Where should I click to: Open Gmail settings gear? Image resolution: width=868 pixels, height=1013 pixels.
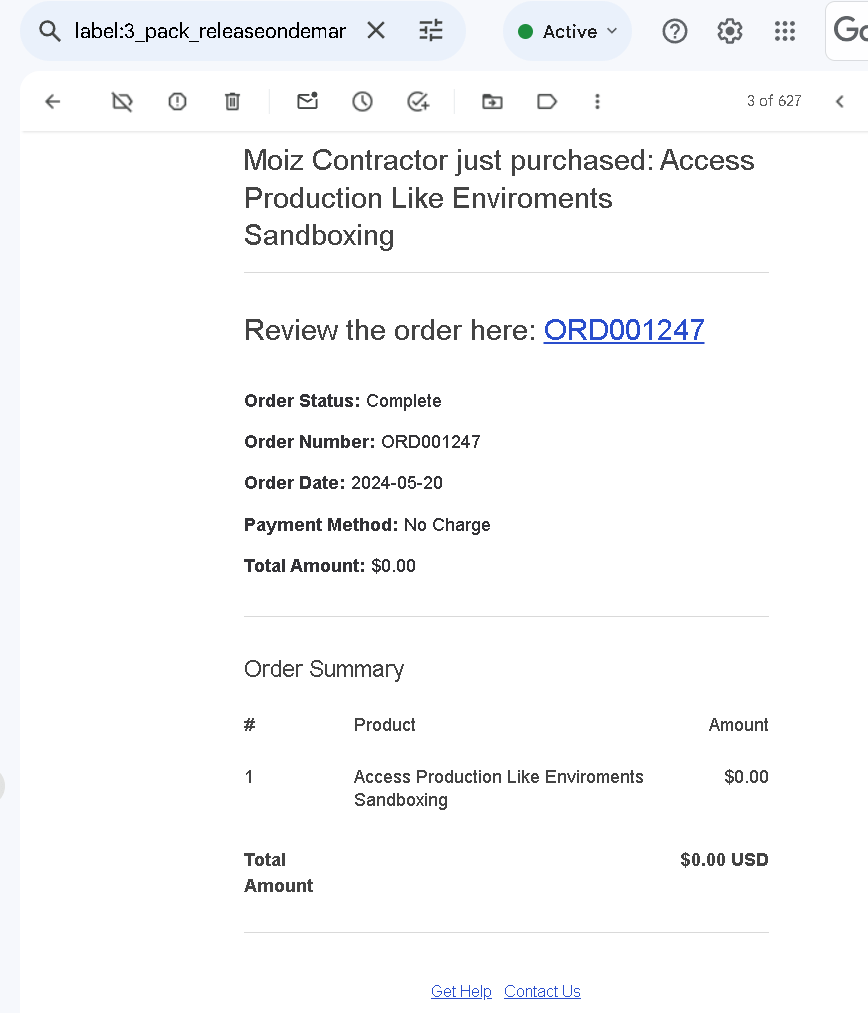tap(730, 31)
